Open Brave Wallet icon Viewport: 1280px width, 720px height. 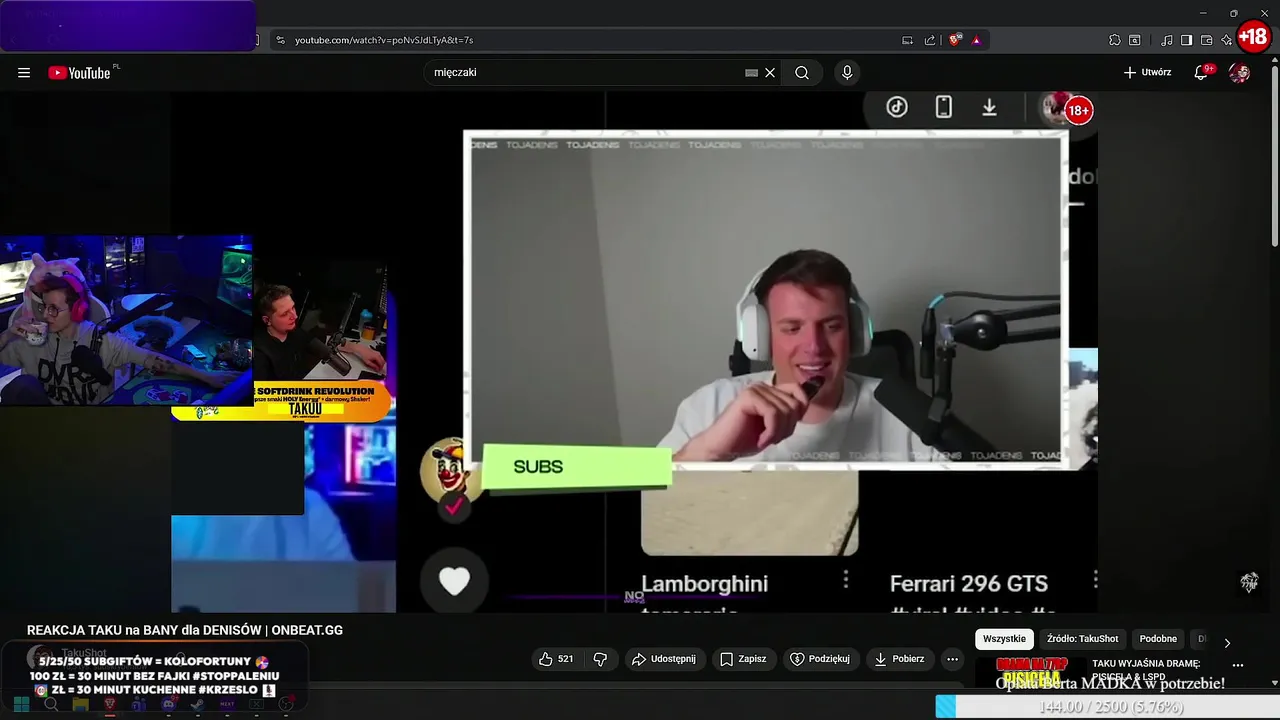point(1207,40)
